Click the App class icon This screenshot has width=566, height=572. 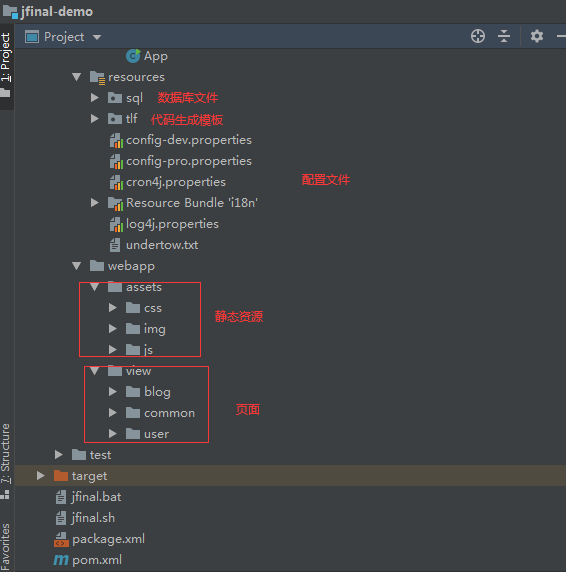pyautogui.click(x=133, y=56)
